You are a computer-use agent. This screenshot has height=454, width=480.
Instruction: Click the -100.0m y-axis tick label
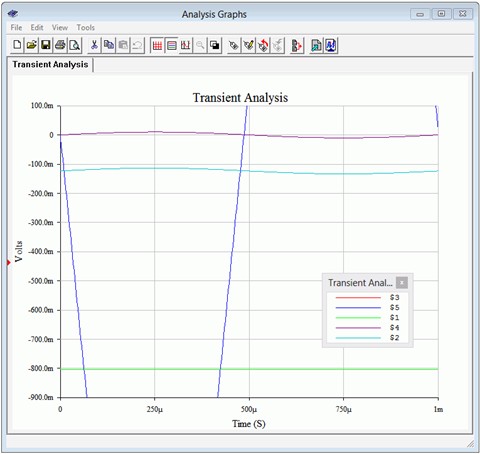(x=41, y=164)
